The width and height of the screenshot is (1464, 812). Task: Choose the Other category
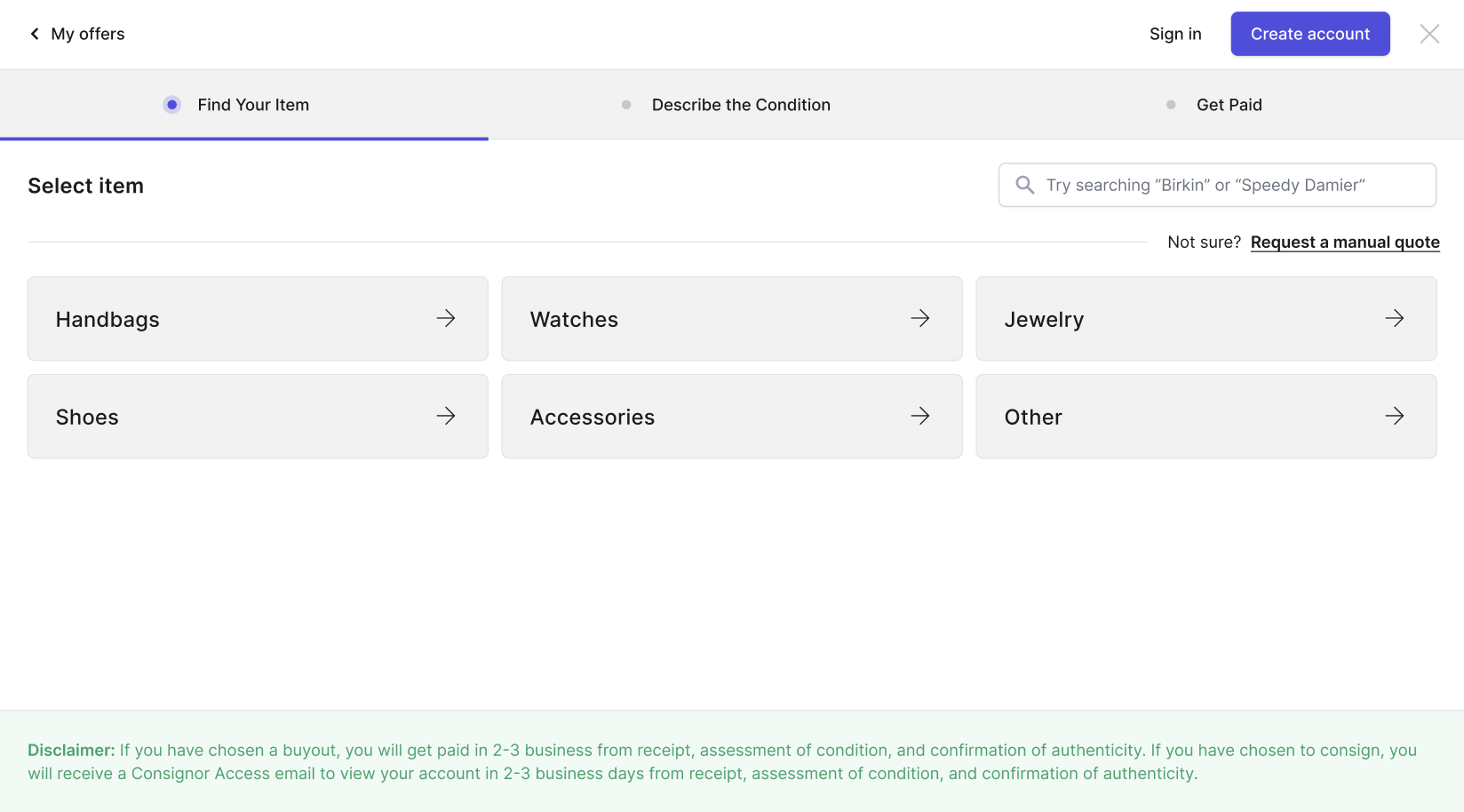(1206, 417)
